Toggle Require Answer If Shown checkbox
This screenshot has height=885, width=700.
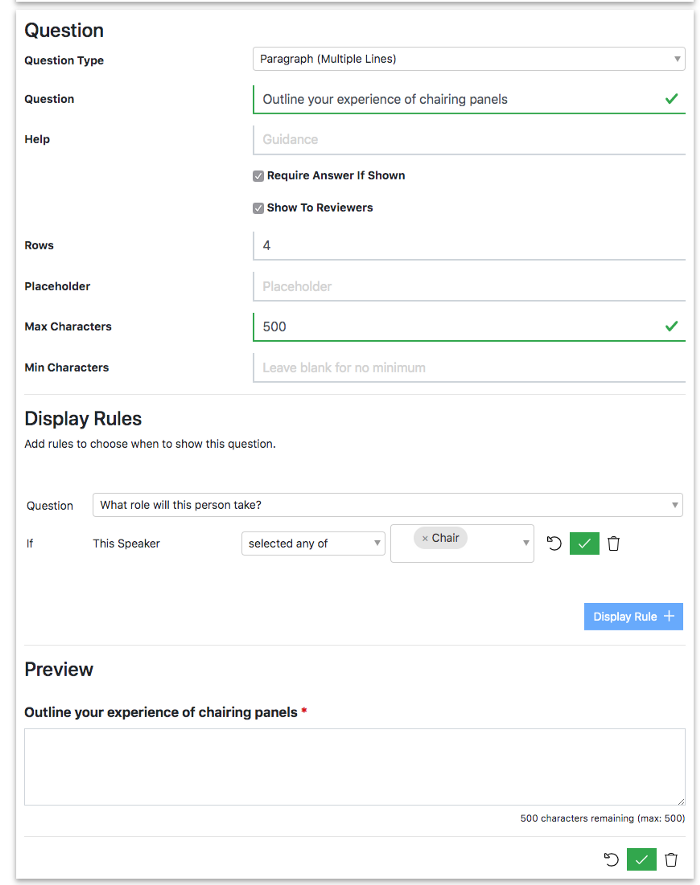coord(259,176)
